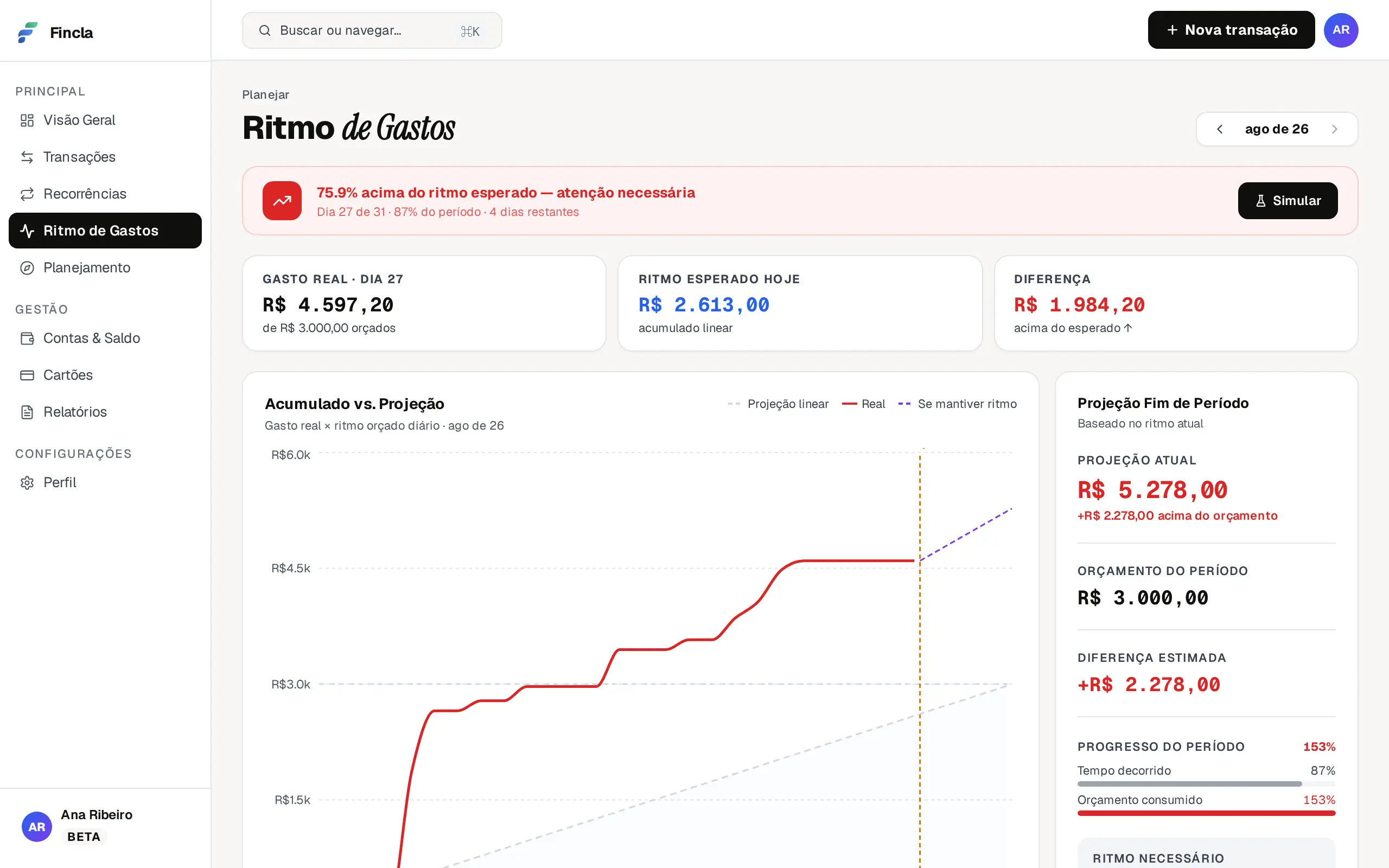The width and height of the screenshot is (1389, 868).
Task: Click the 87% Tempo decorrido value
Action: coord(1323,771)
